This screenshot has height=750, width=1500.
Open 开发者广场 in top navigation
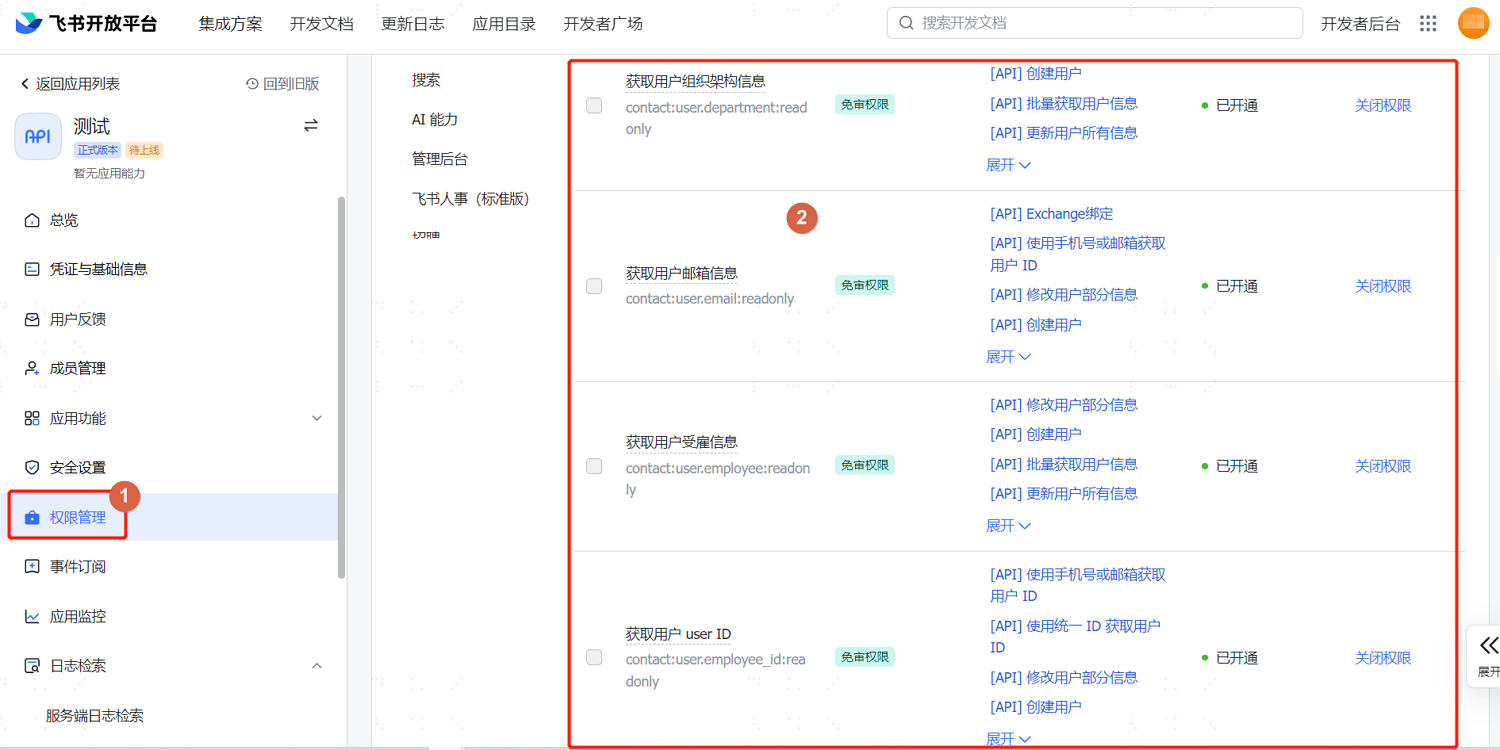pyautogui.click(x=603, y=24)
